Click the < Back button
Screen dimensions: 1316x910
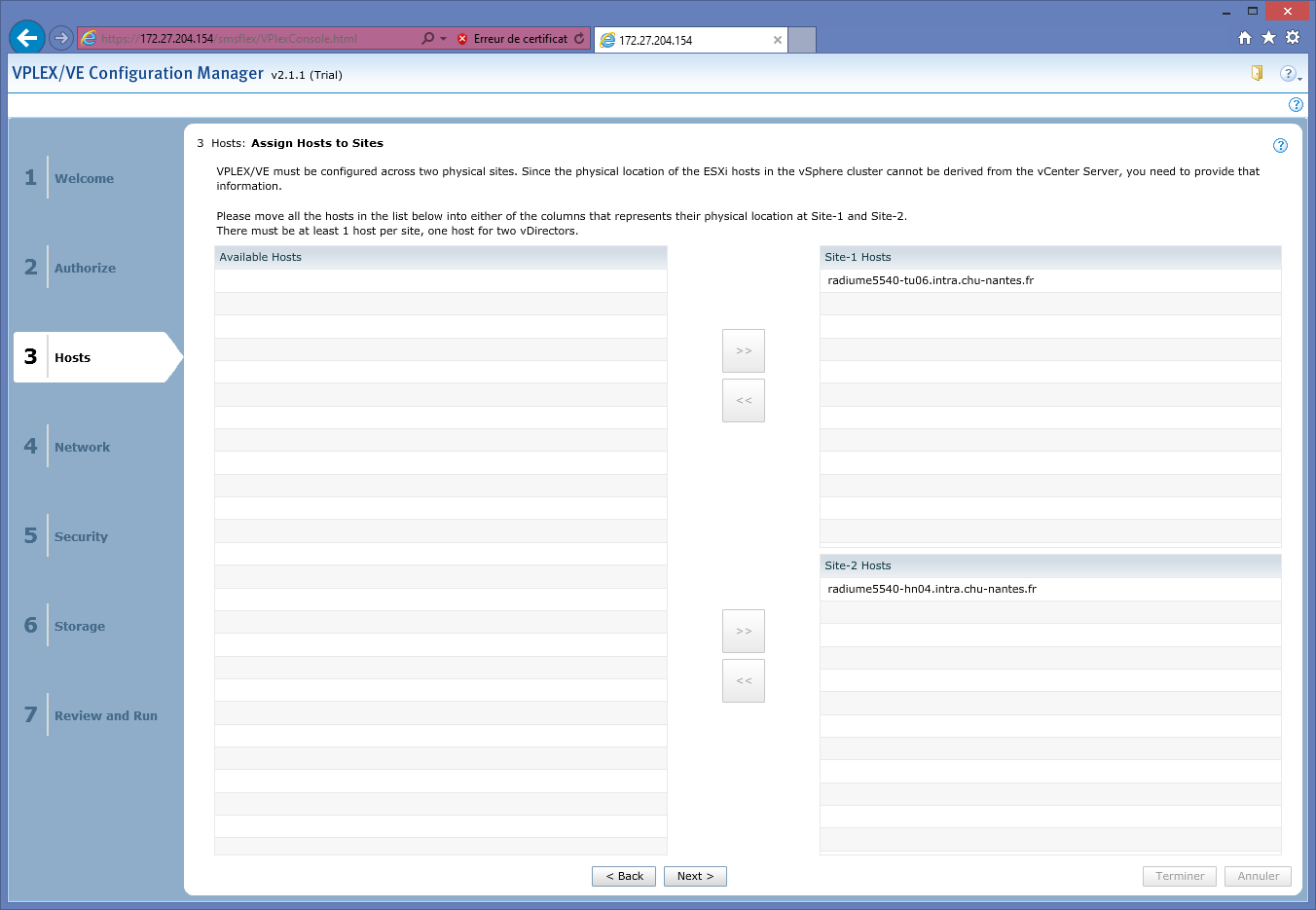[x=624, y=876]
